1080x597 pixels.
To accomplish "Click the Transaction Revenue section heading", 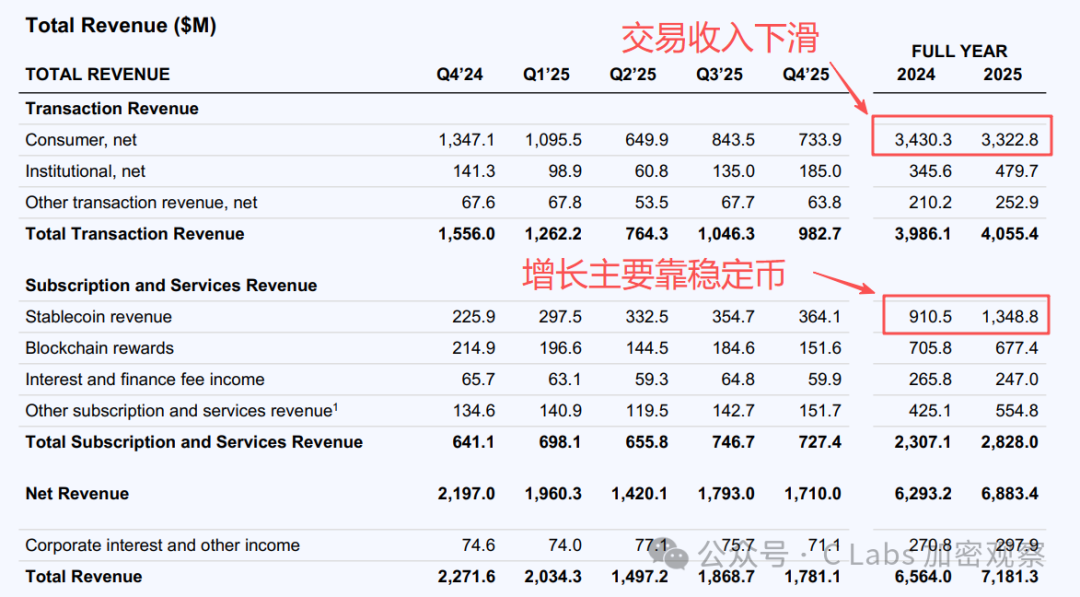I will coord(112,108).
